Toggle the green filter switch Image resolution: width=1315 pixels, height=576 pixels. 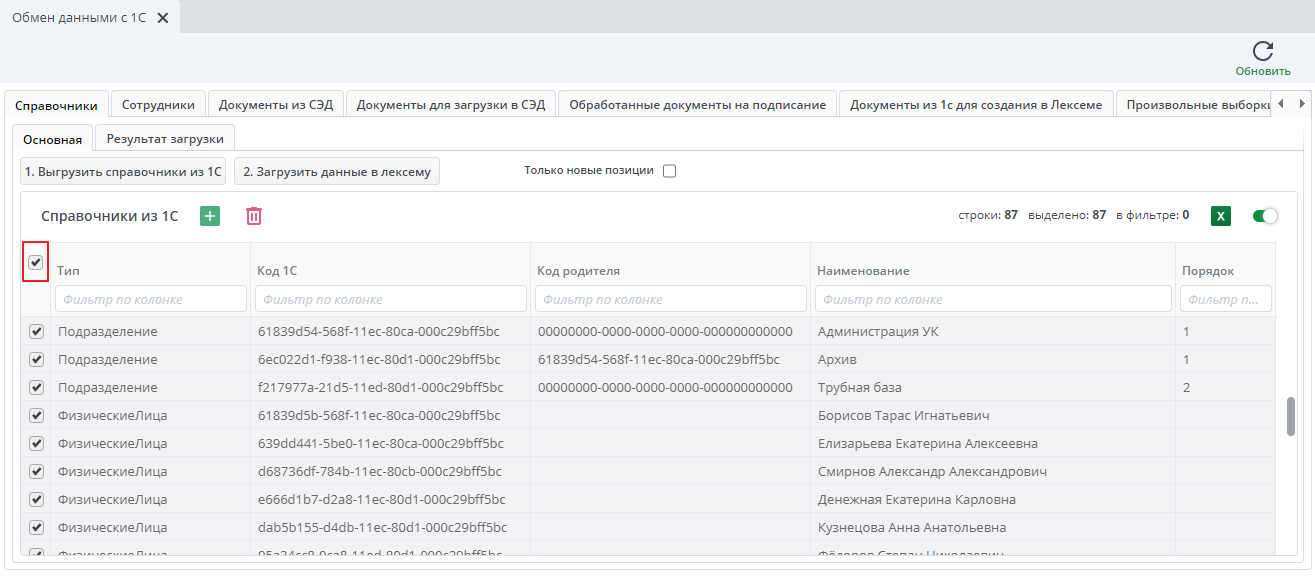[1265, 216]
